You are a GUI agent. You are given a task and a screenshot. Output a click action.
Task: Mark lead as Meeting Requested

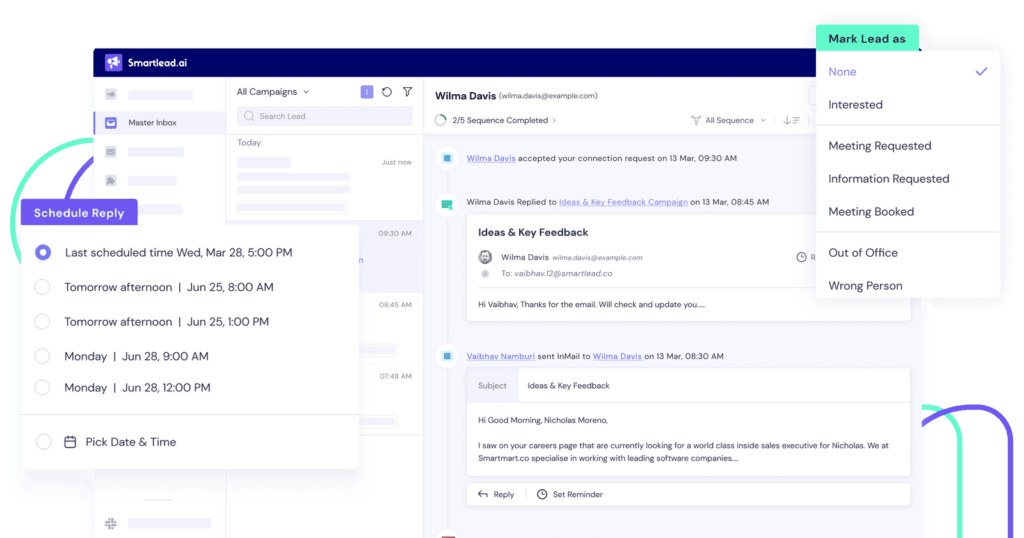(x=879, y=146)
